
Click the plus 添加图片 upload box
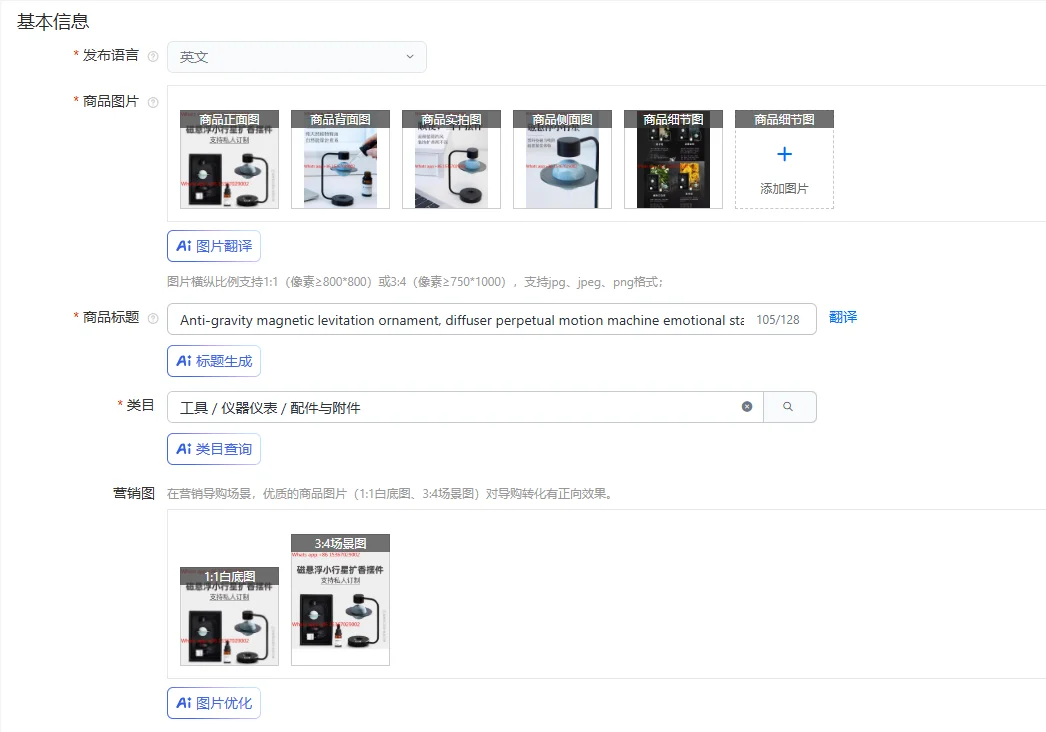[784, 159]
